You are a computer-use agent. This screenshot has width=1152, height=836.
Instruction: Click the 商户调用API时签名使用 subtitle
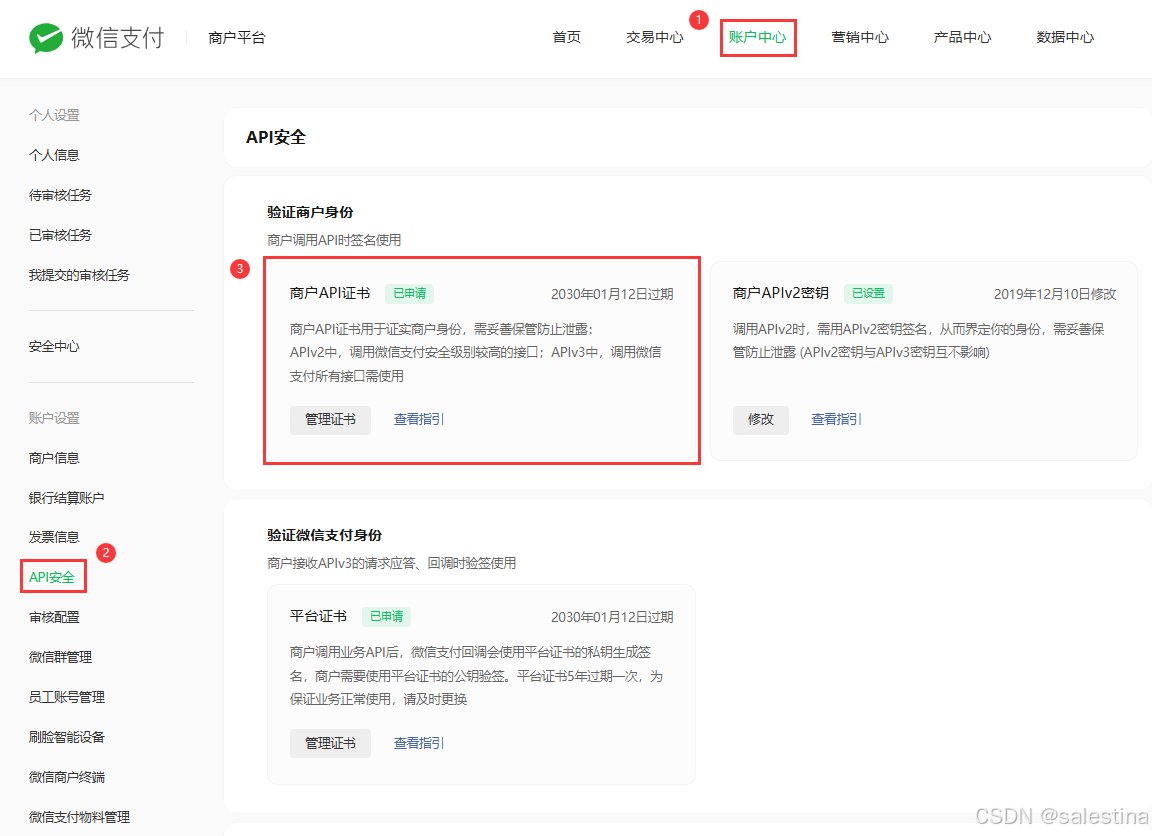[334, 240]
